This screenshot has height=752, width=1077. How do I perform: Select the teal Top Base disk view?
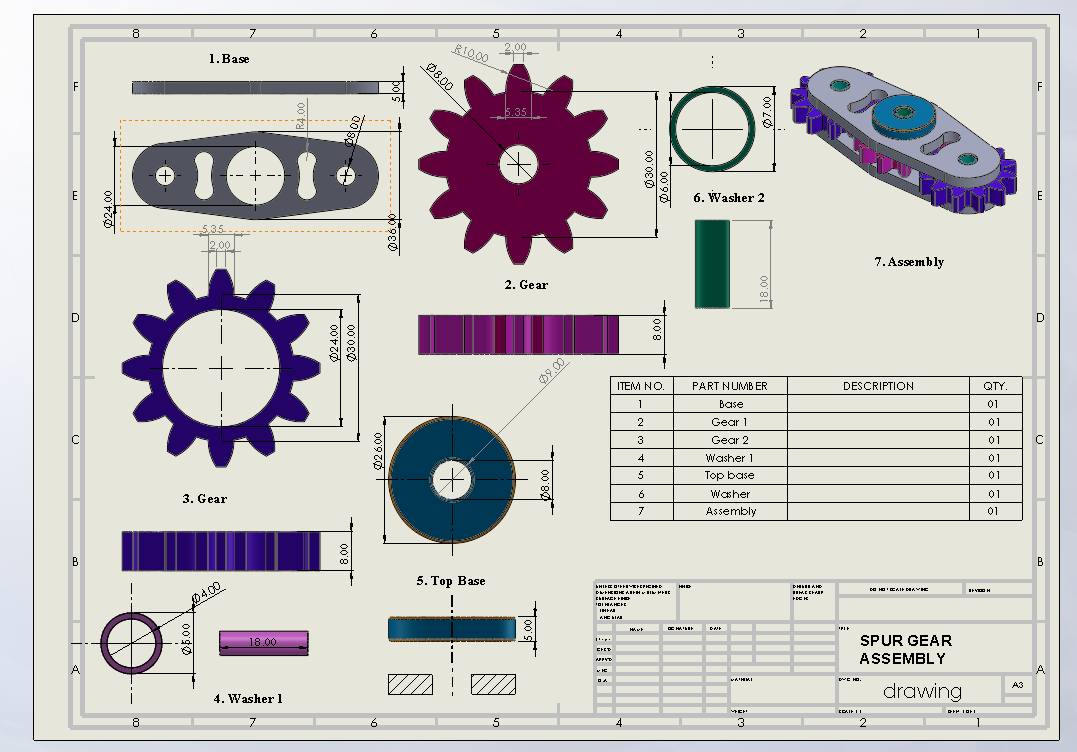point(452,479)
